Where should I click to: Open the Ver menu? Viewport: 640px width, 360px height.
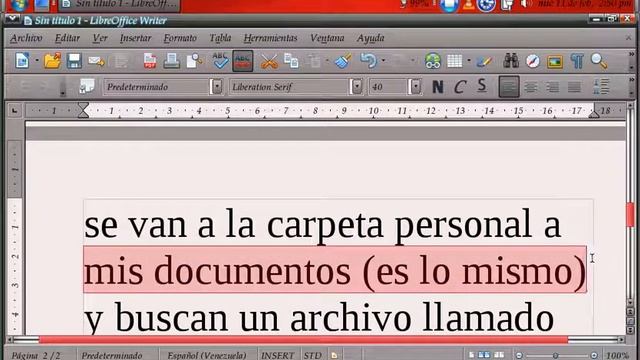(100, 38)
